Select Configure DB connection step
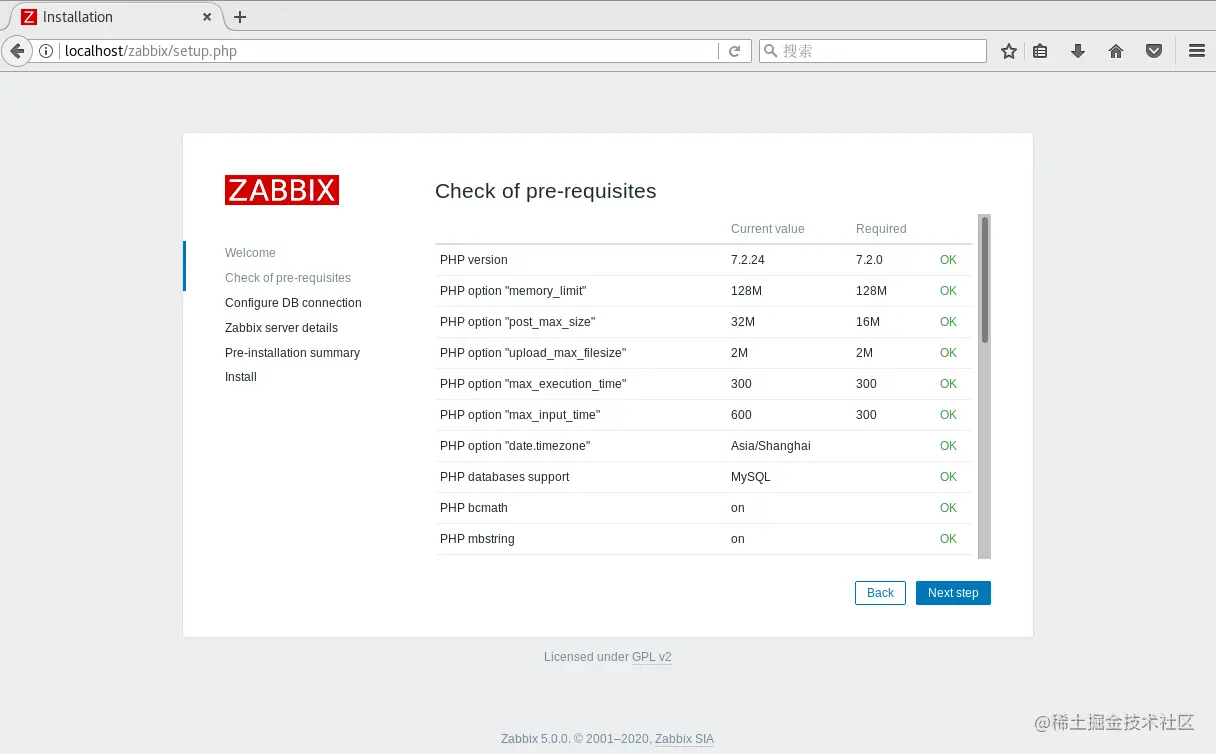Viewport: 1216px width, 754px height. pos(293,303)
